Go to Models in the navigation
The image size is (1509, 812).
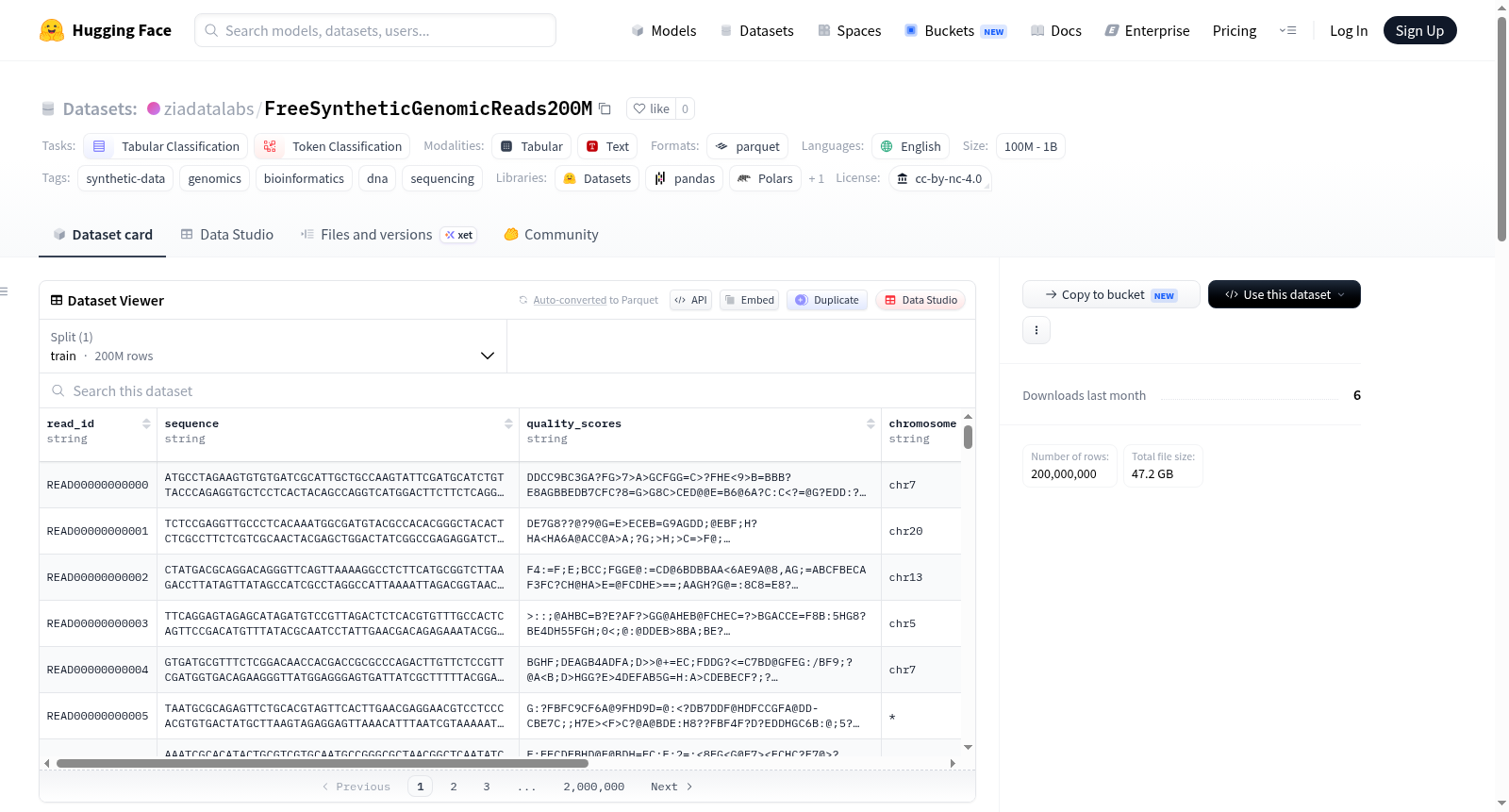pyautogui.click(x=664, y=30)
